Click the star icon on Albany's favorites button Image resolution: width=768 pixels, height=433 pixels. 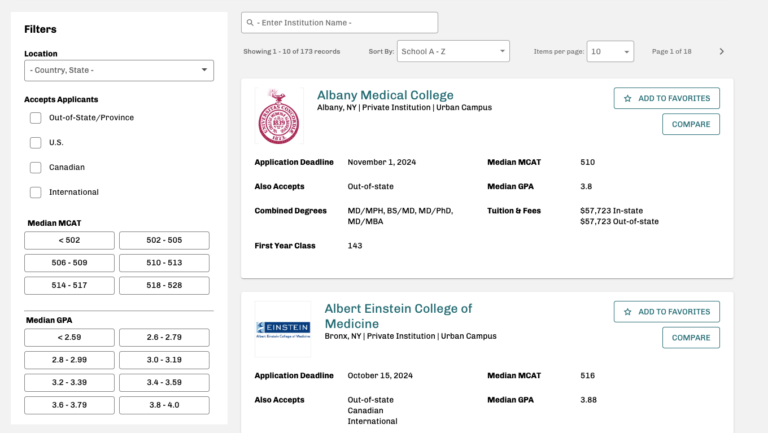point(627,98)
